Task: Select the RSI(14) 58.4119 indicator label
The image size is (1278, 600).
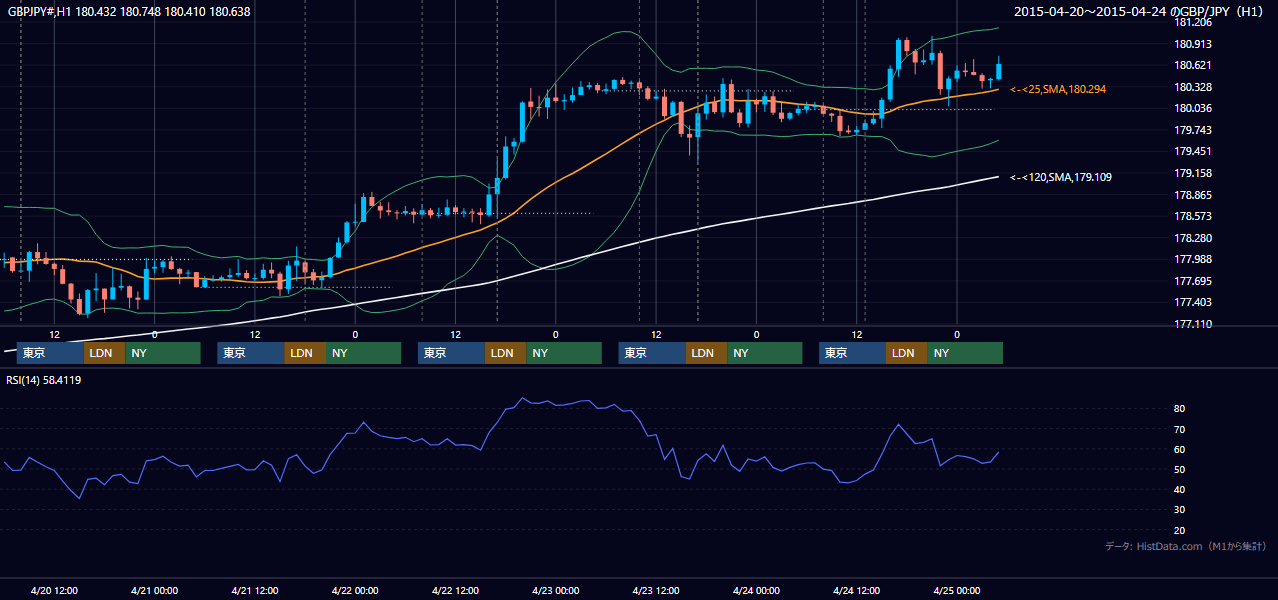Action: (x=44, y=380)
